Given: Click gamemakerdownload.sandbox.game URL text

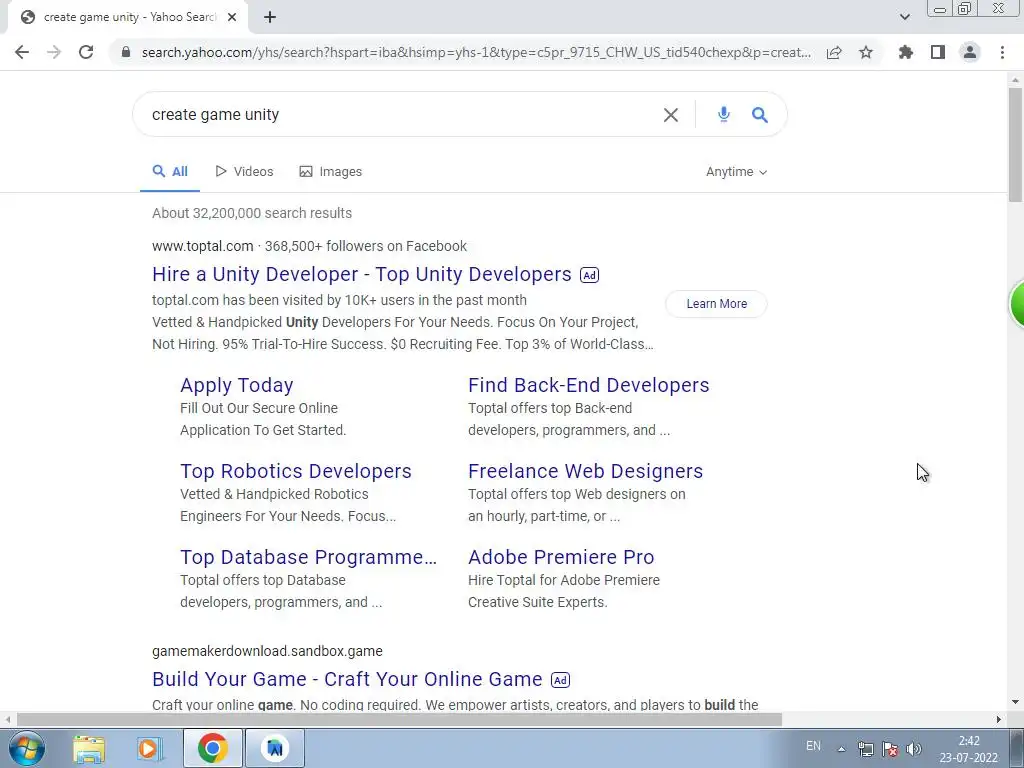Looking at the screenshot, I should click(267, 651).
